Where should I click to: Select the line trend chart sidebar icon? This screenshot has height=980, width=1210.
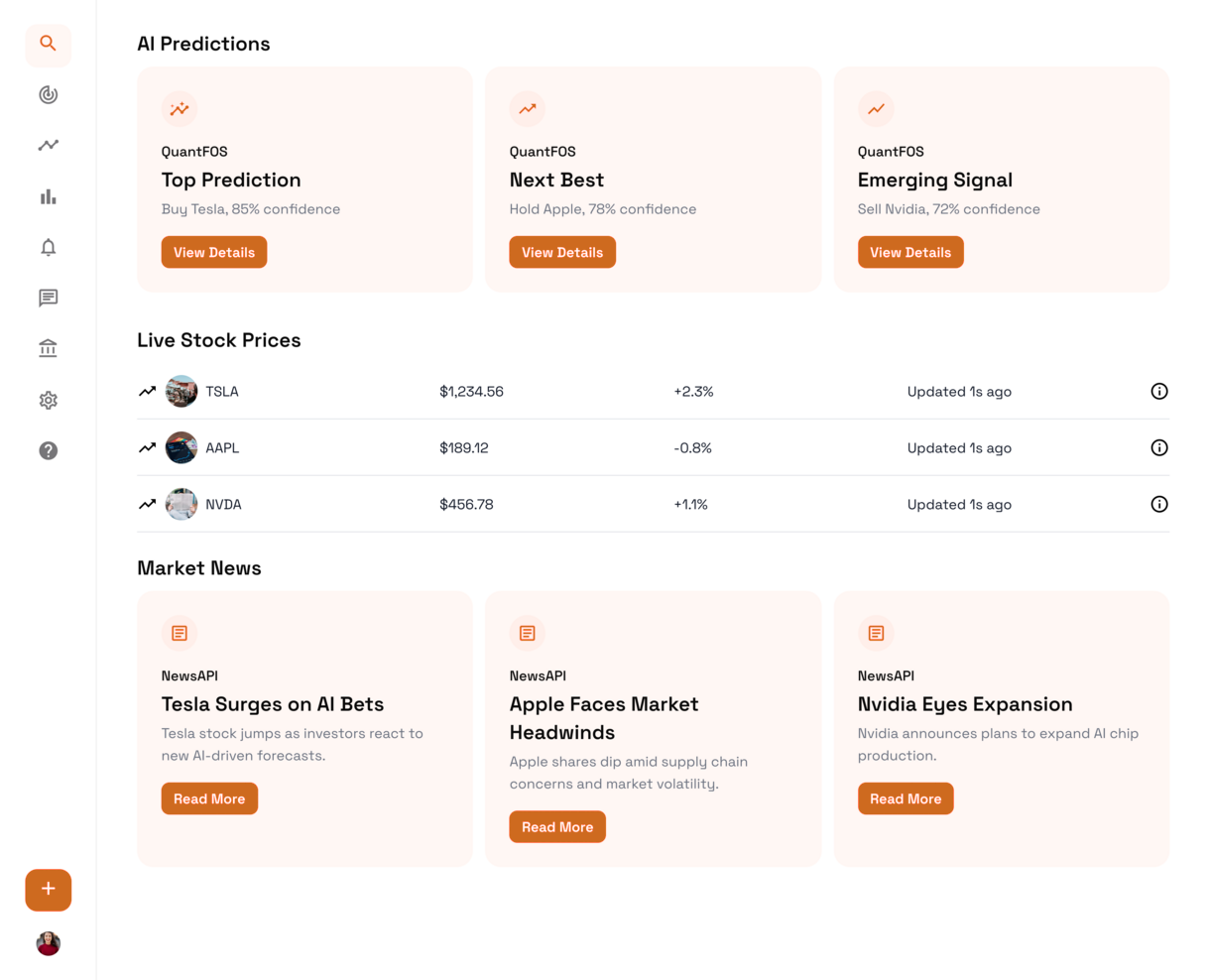point(48,146)
